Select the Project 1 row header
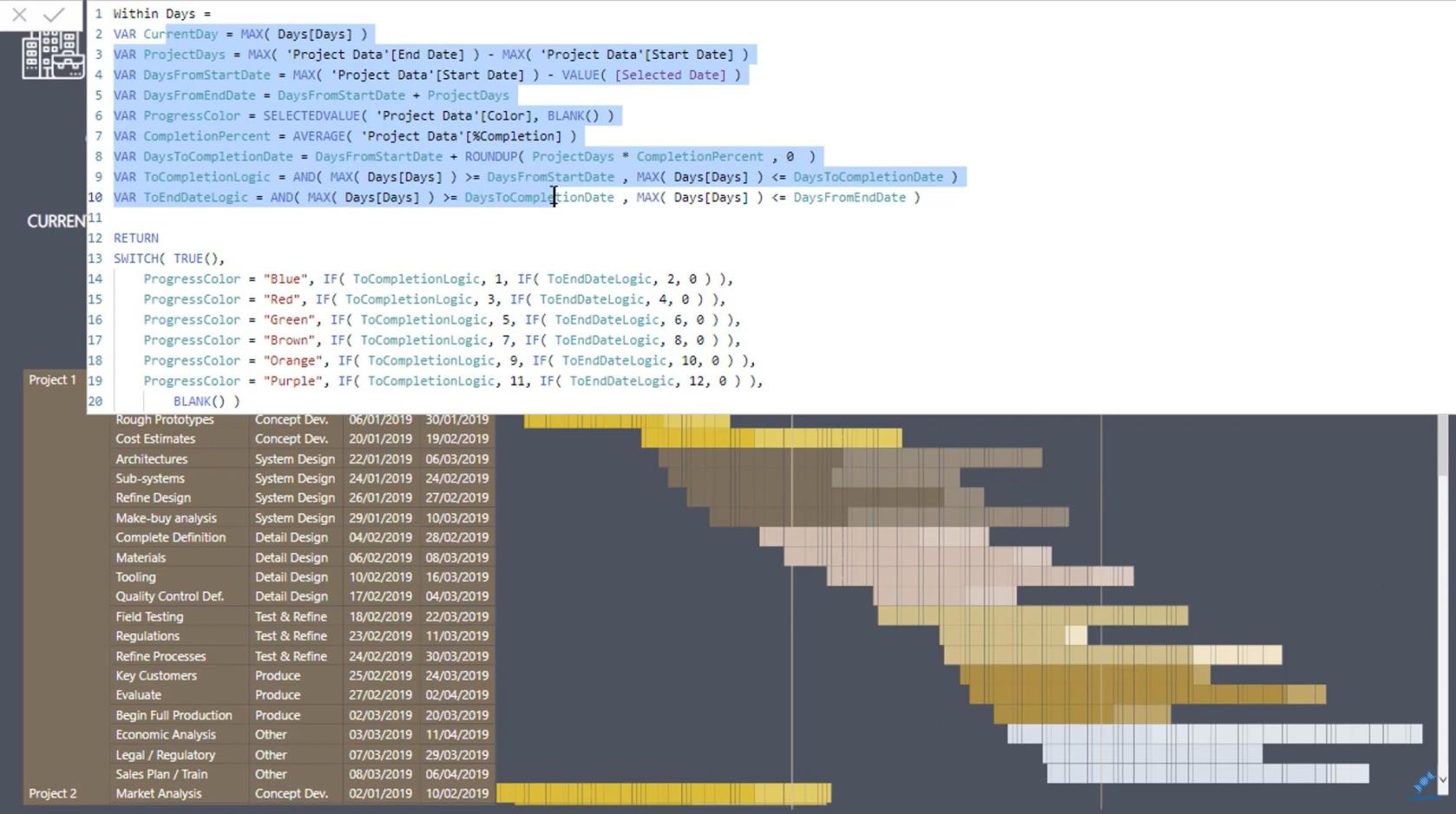 pyautogui.click(x=52, y=380)
